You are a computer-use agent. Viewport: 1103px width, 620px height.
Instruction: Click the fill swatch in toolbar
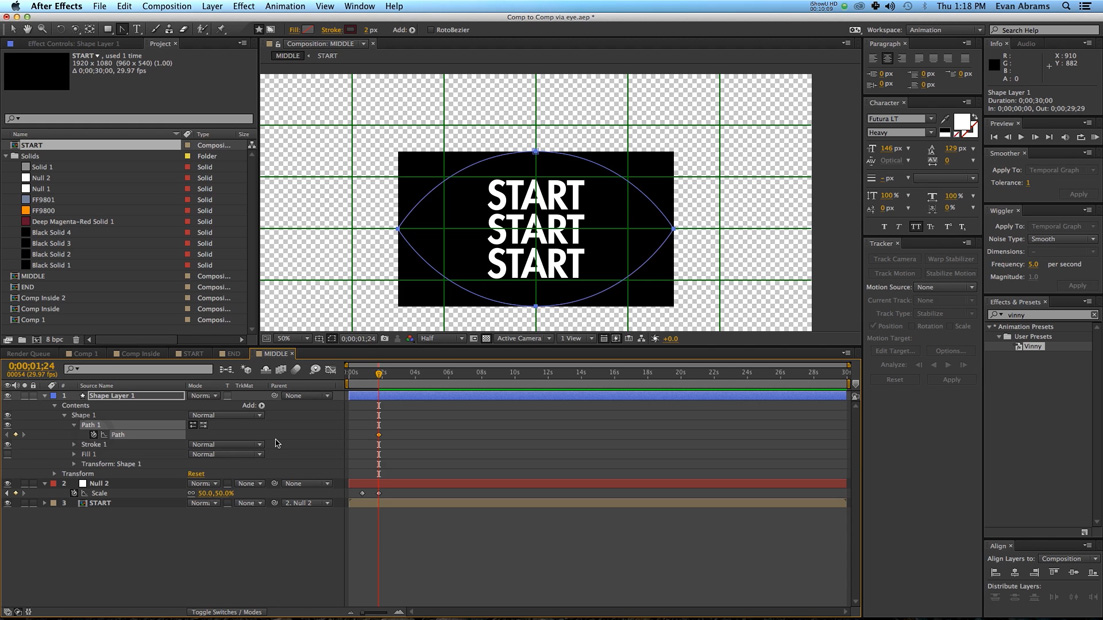(x=308, y=30)
